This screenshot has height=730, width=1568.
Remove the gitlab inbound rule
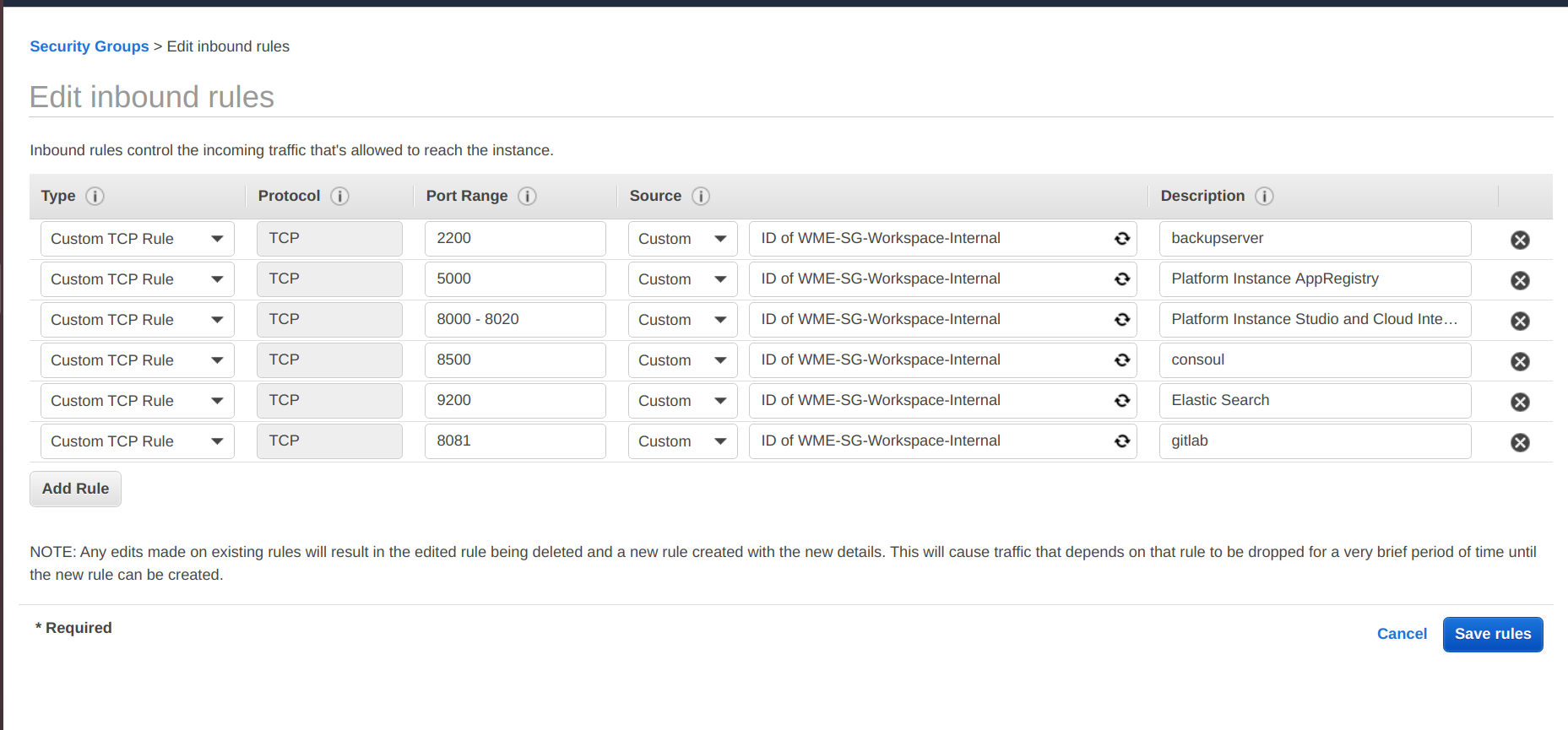1520,442
